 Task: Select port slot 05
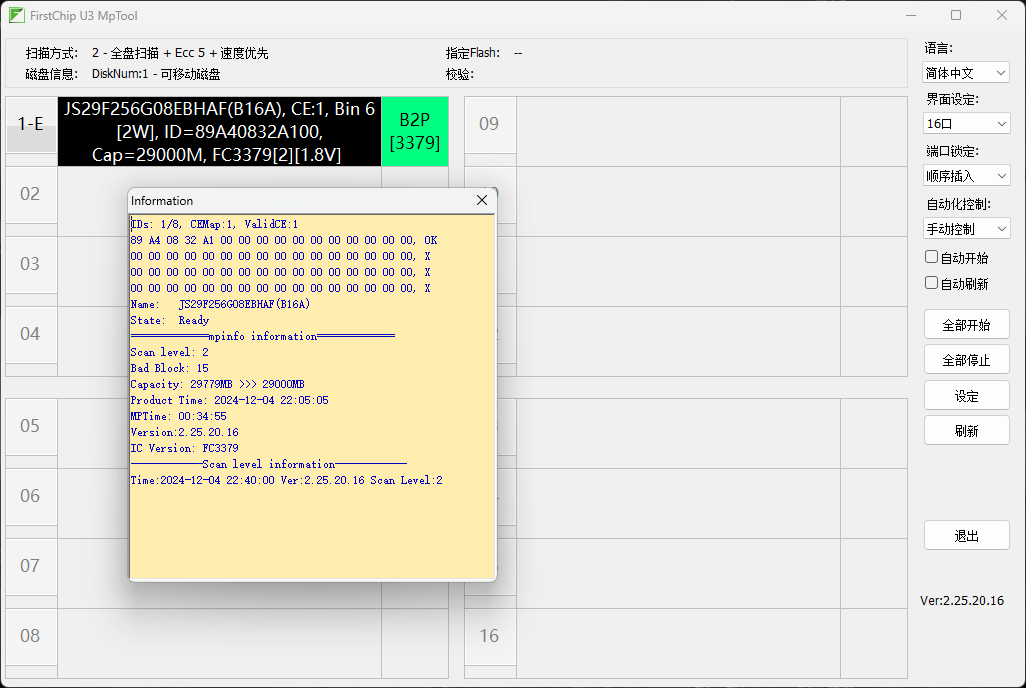31,426
